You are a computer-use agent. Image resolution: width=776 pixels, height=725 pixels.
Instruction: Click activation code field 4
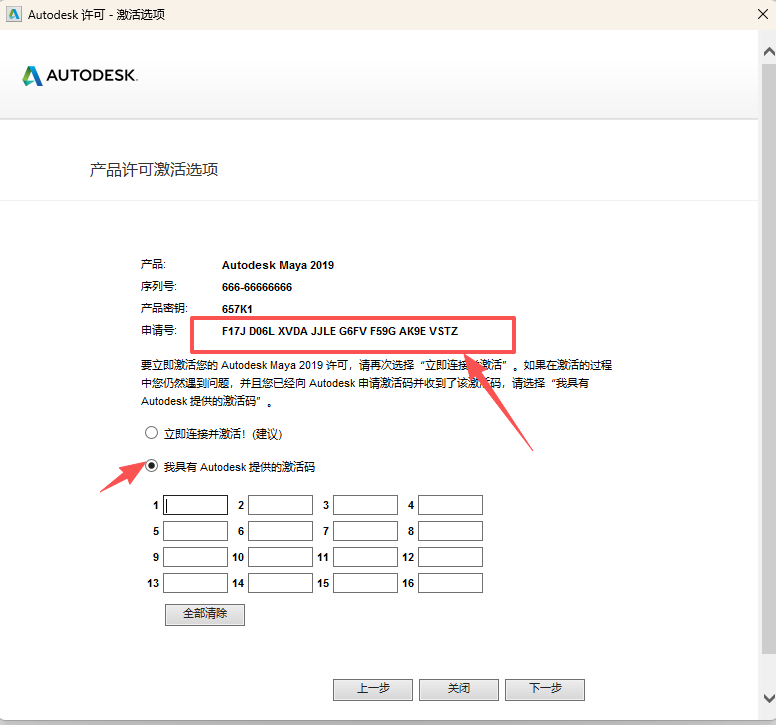[450, 505]
